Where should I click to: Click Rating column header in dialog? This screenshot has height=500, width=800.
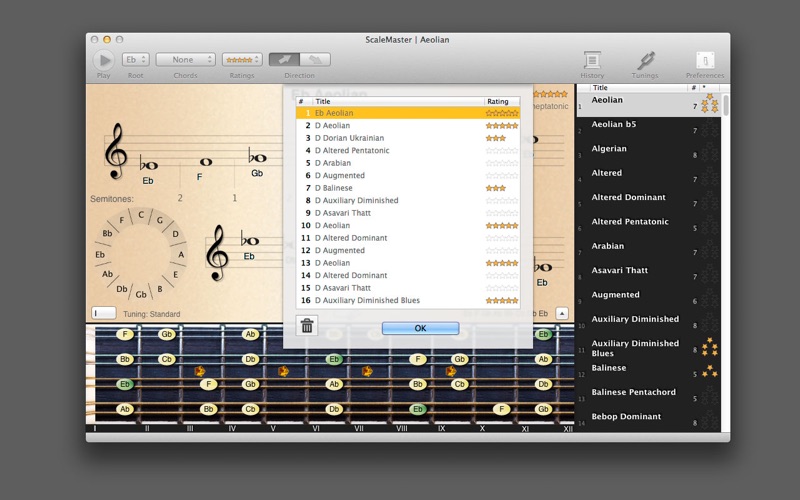pos(502,102)
